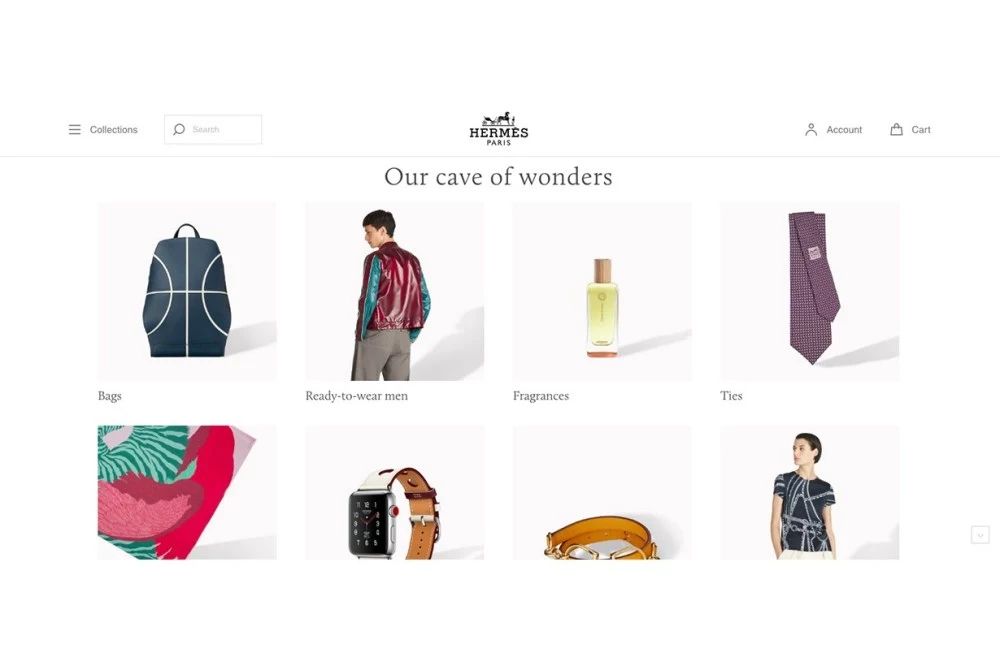Open the Fragrances category label
Screen dimensions: 1000x666
click(x=541, y=396)
